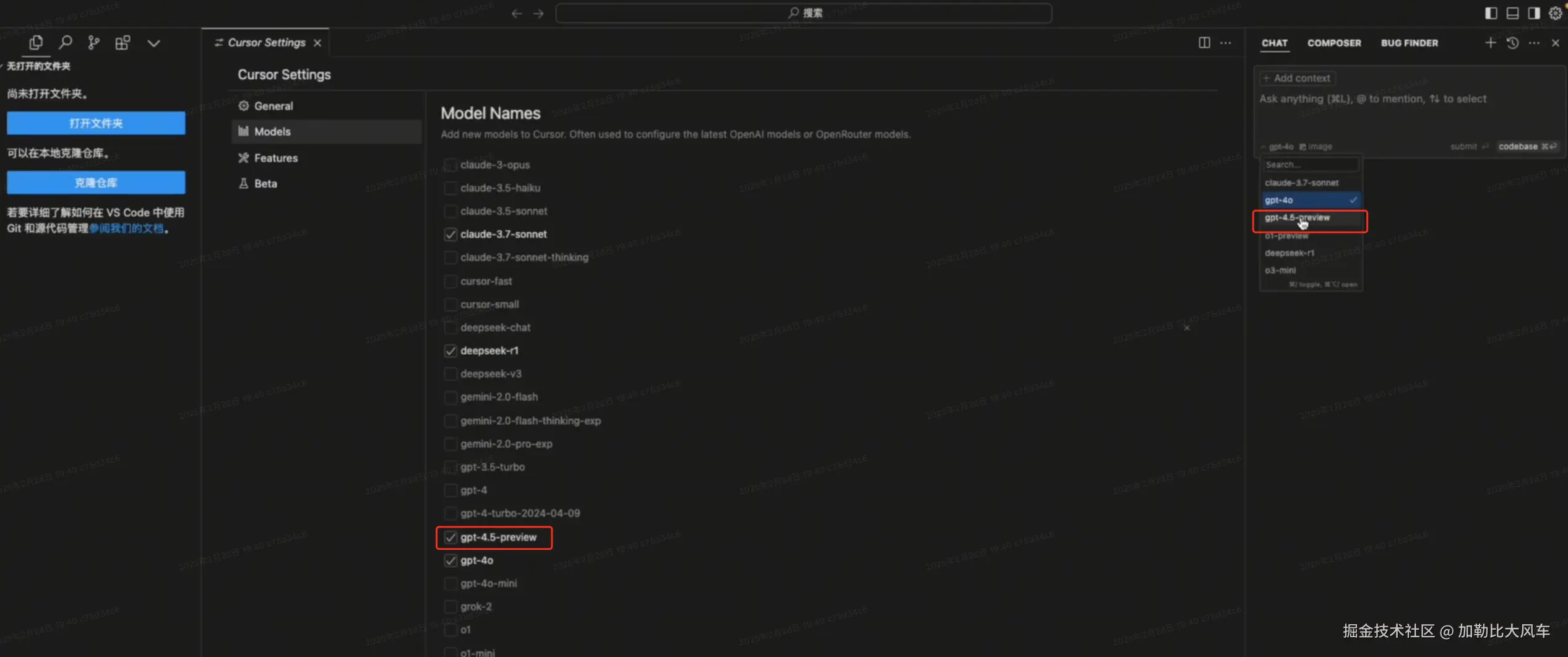Uncheck the deepseek-r1 model checkbox

click(450, 350)
